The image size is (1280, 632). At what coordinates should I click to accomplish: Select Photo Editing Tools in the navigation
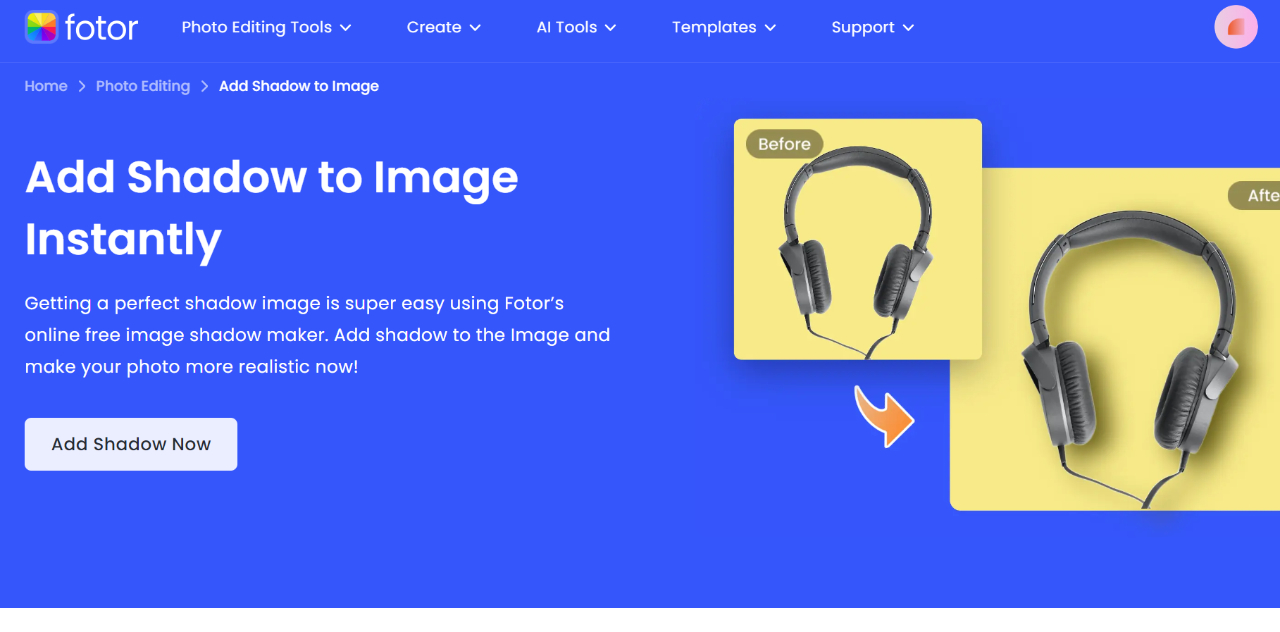255,28
